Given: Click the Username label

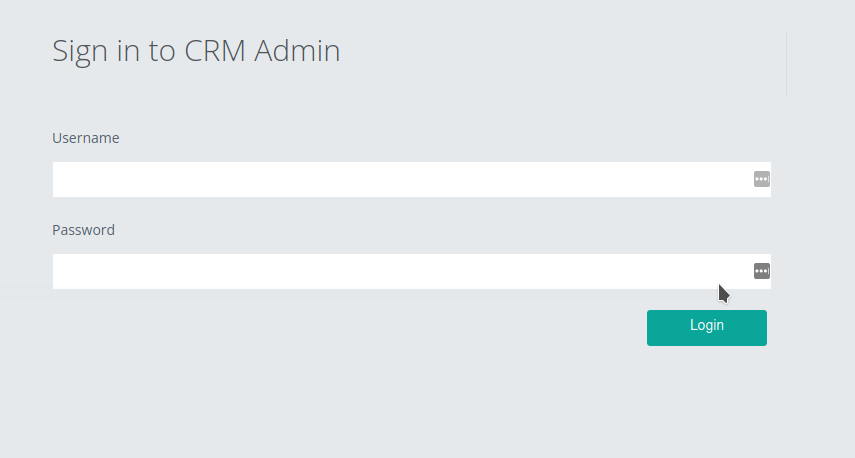Looking at the screenshot, I should pyautogui.click(x=86, y=138).
